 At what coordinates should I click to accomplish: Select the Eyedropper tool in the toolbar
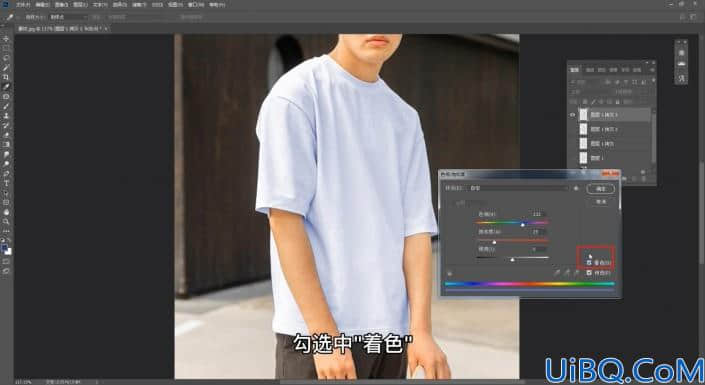[6, 87]
